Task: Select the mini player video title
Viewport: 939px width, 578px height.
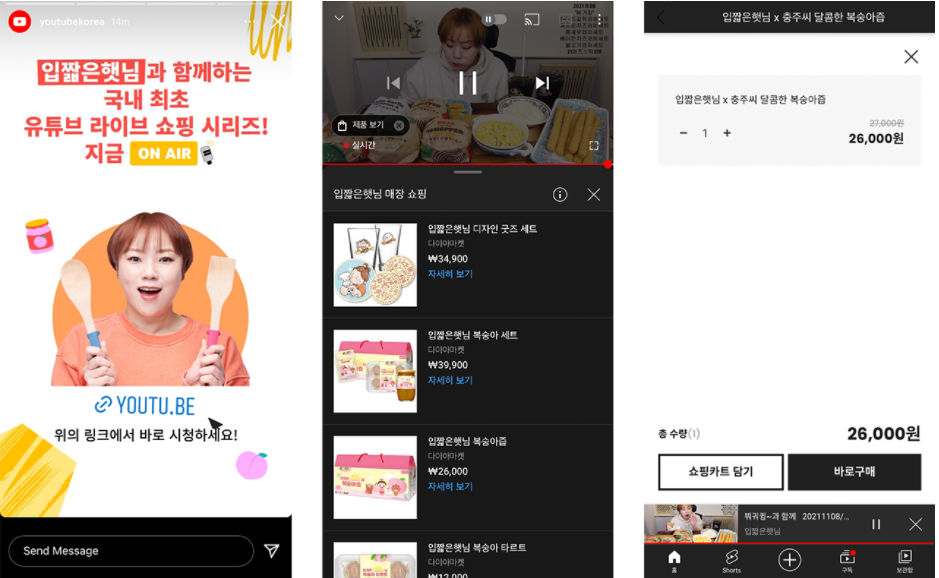Action: (796, 516)
